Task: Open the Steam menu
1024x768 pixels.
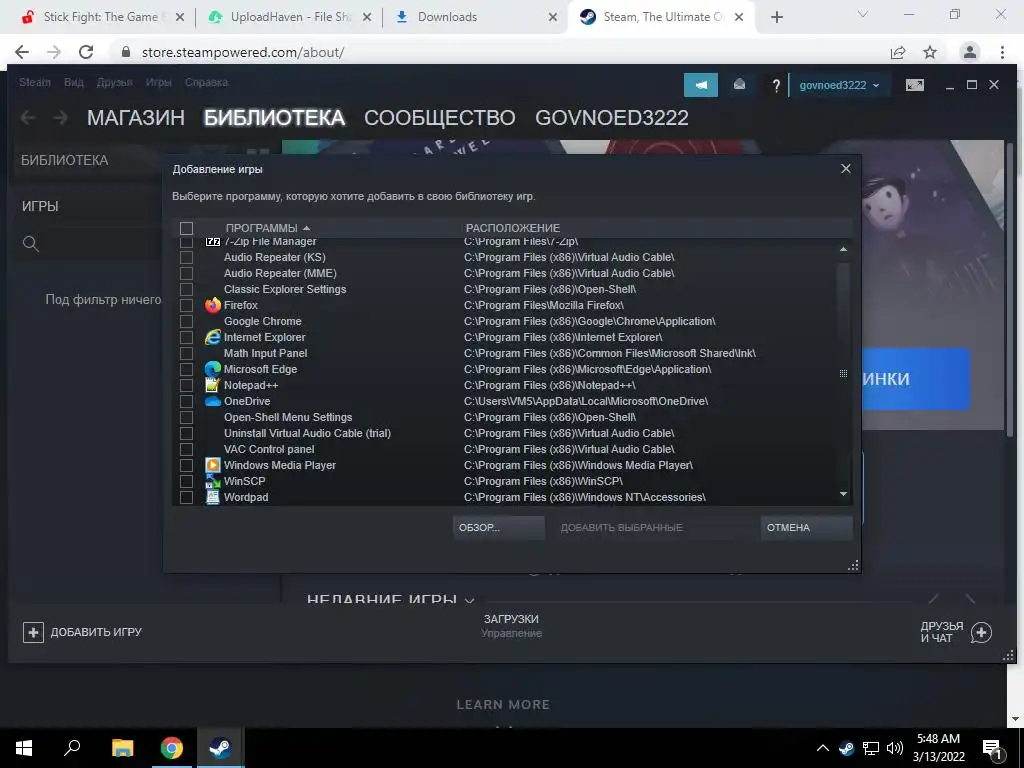Action: point(35,82)
